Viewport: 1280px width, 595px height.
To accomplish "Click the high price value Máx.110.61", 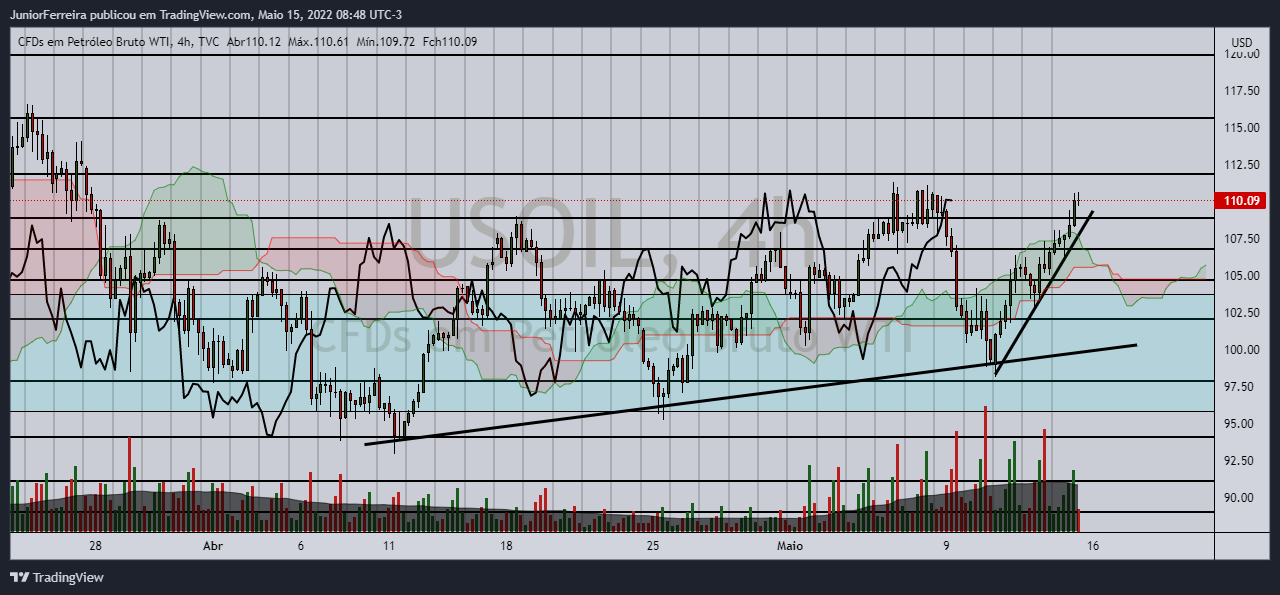I will [318, 41].
